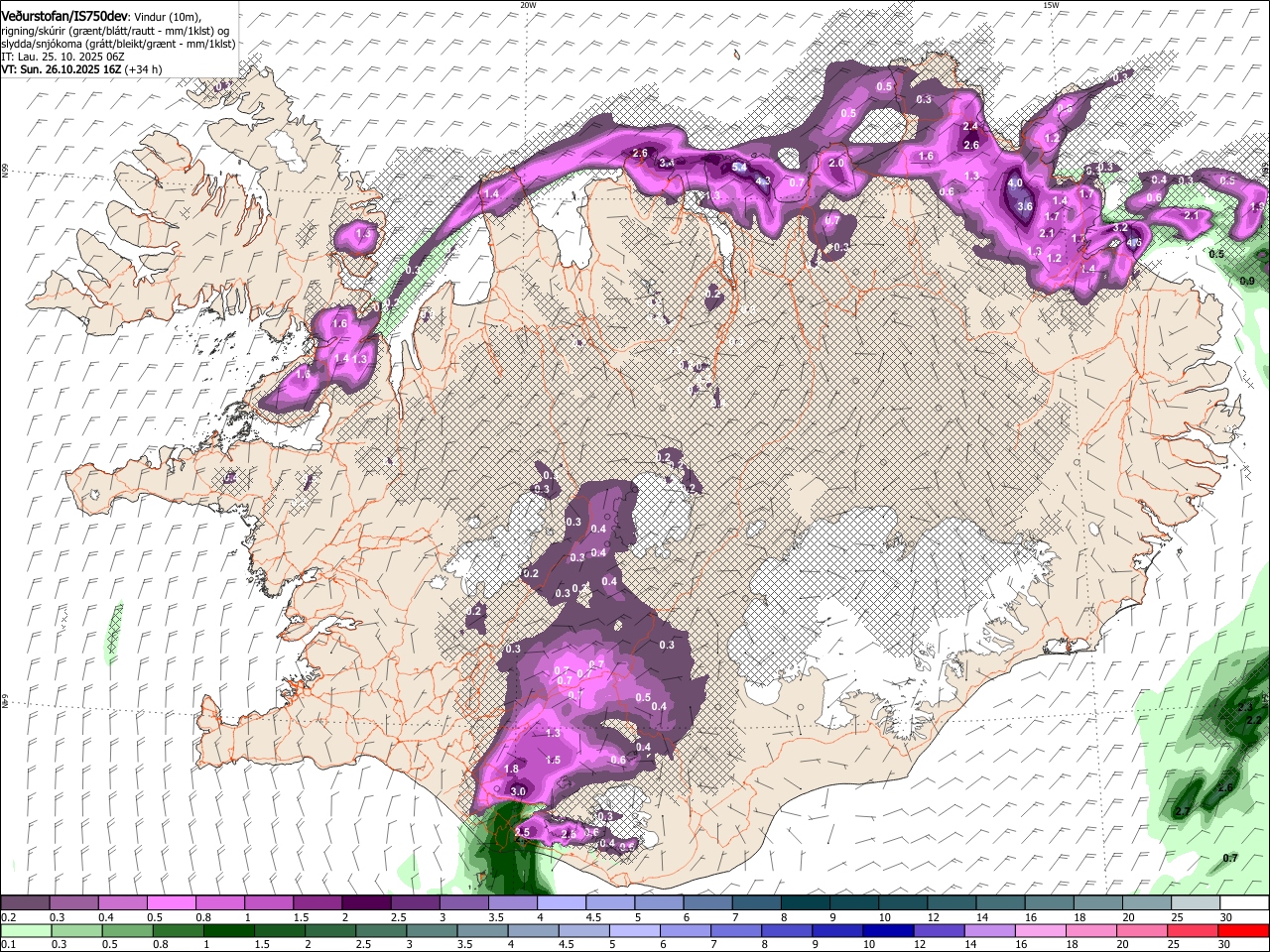This screenshot has width=1270, height=952.
Task: Click the 0.1 label starting the rain scale
Action: pyautogui.click(x=7, y=944)
